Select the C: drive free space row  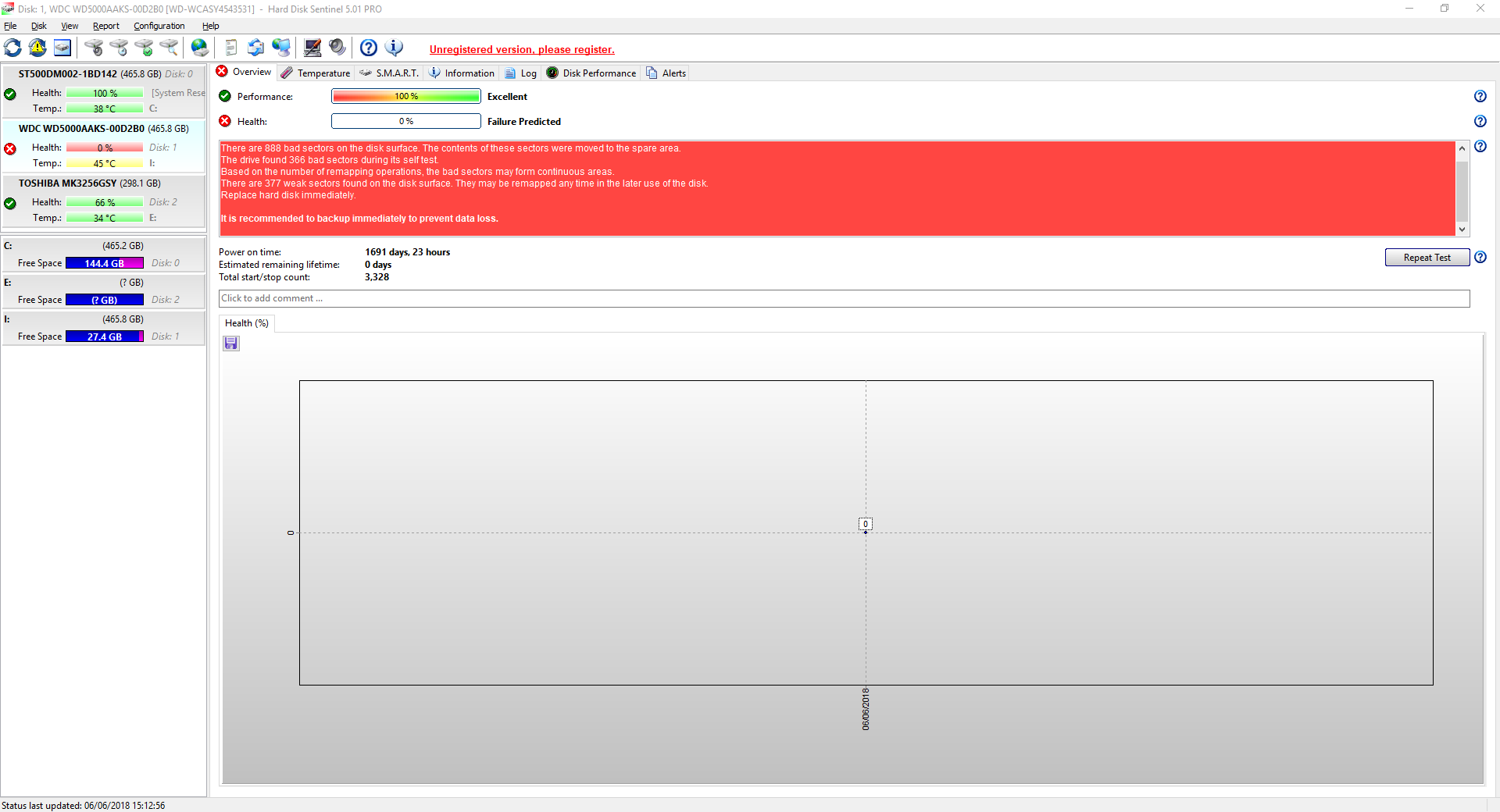(x=103, y=255)
